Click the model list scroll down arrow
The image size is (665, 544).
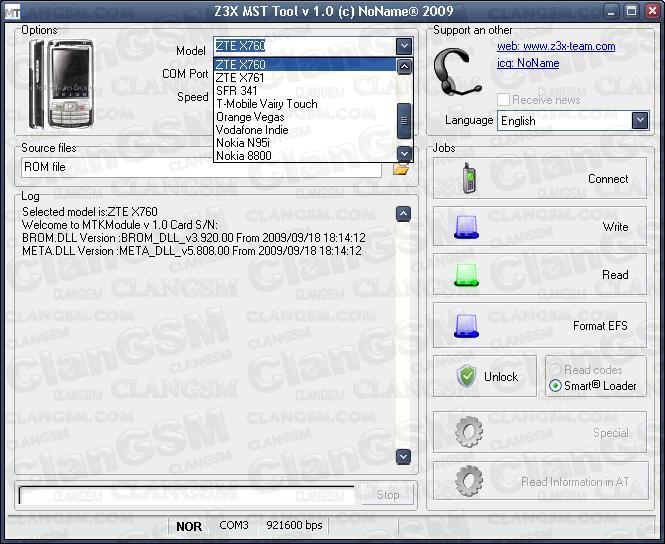click(x=404, y=153)
